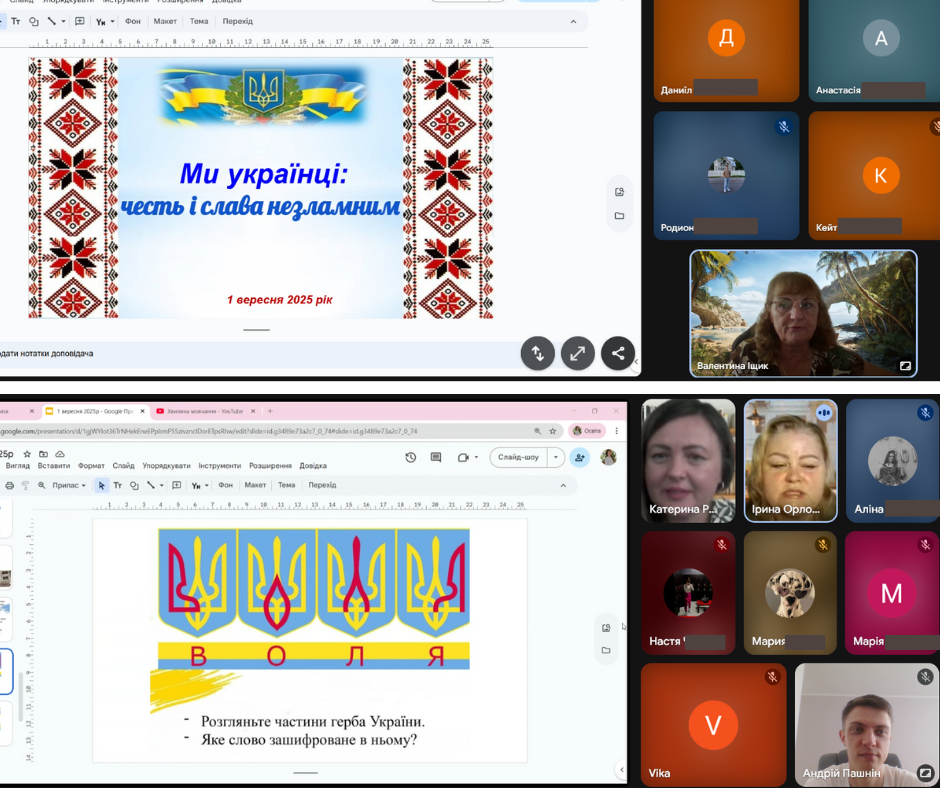This screenshot has width=940, height=788.
Task: Add comment icon above 'Ми українці' slide
Action: point(80,21)
